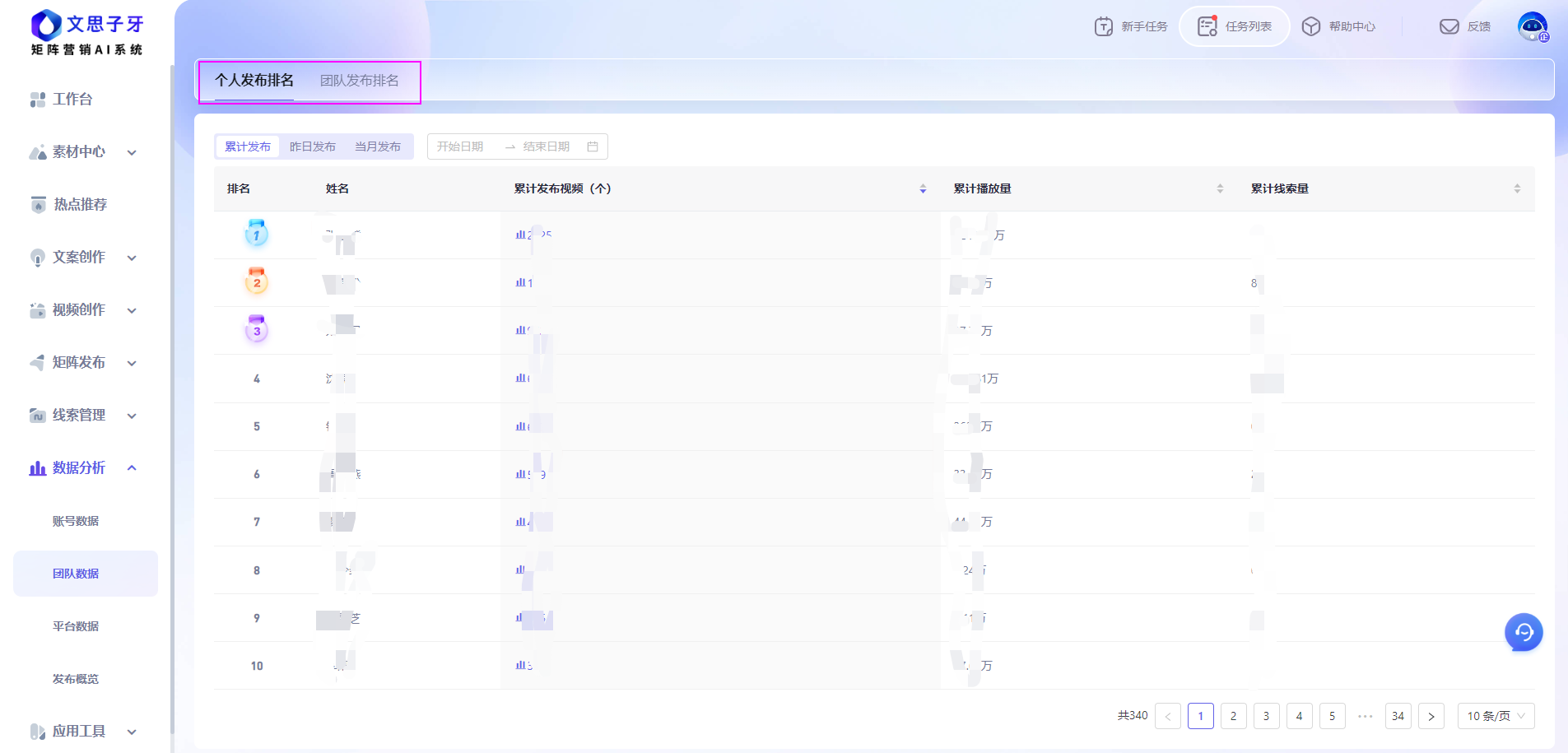Click the previous page arrow
Viewport: 1568px width, 753px height.
pos(1167,716)
